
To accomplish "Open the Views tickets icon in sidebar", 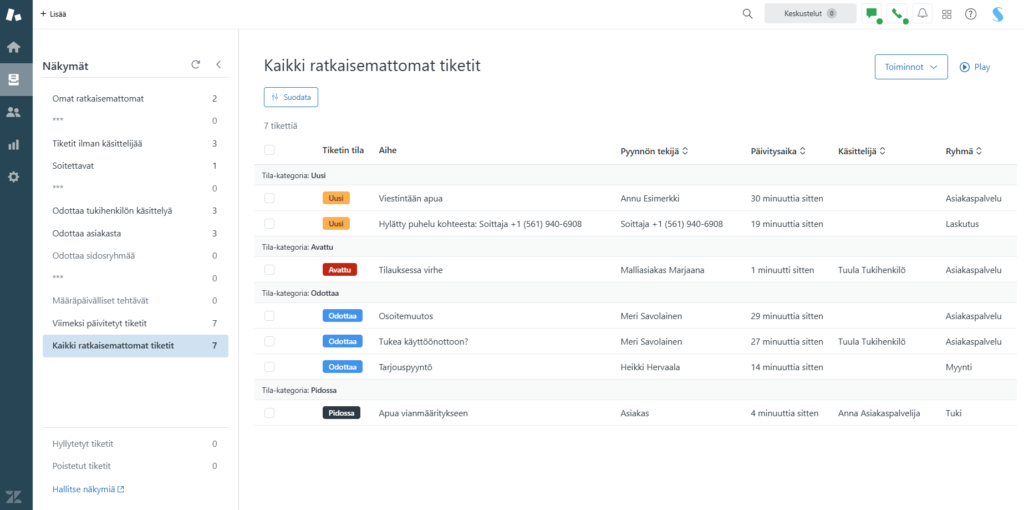I will click(x=13, y=80).
